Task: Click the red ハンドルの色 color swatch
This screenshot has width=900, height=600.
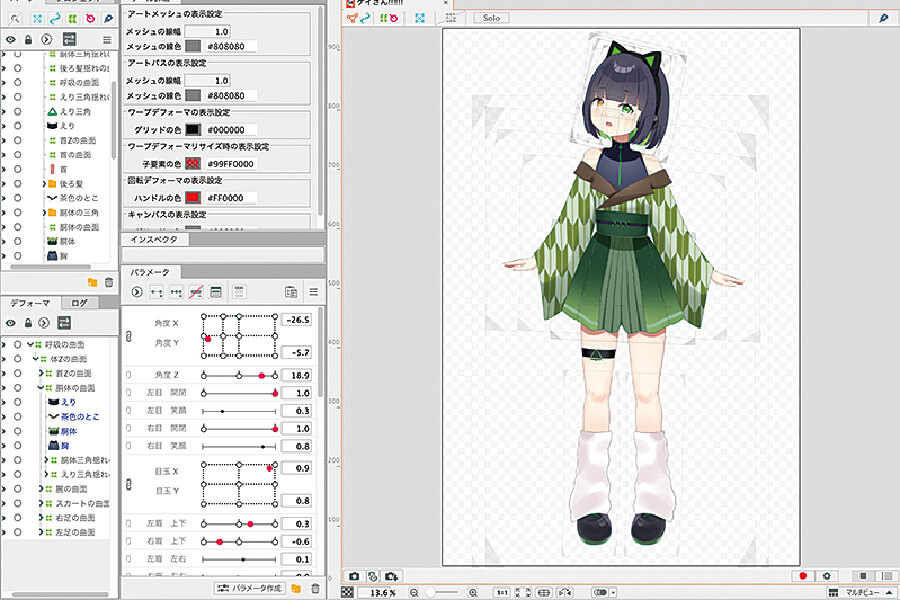Action: click(x=193, y=198)
